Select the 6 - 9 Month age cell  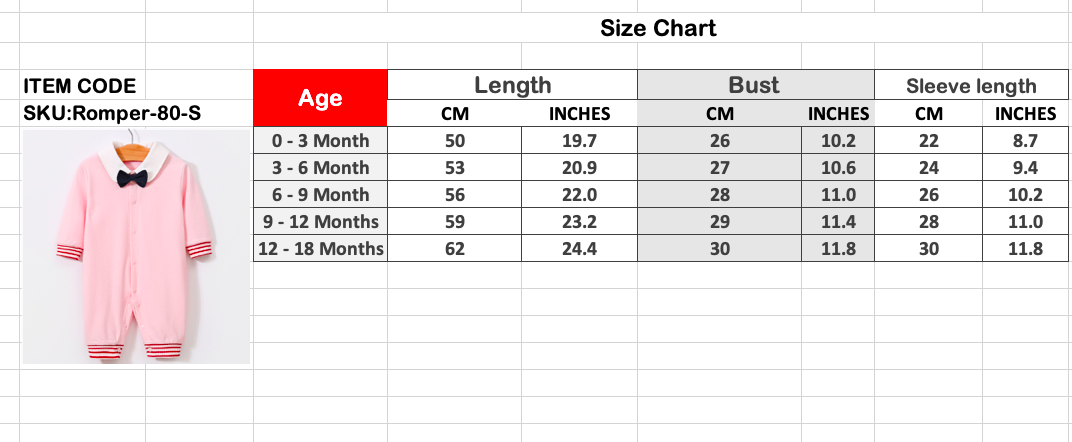click(x=320, y=195)
